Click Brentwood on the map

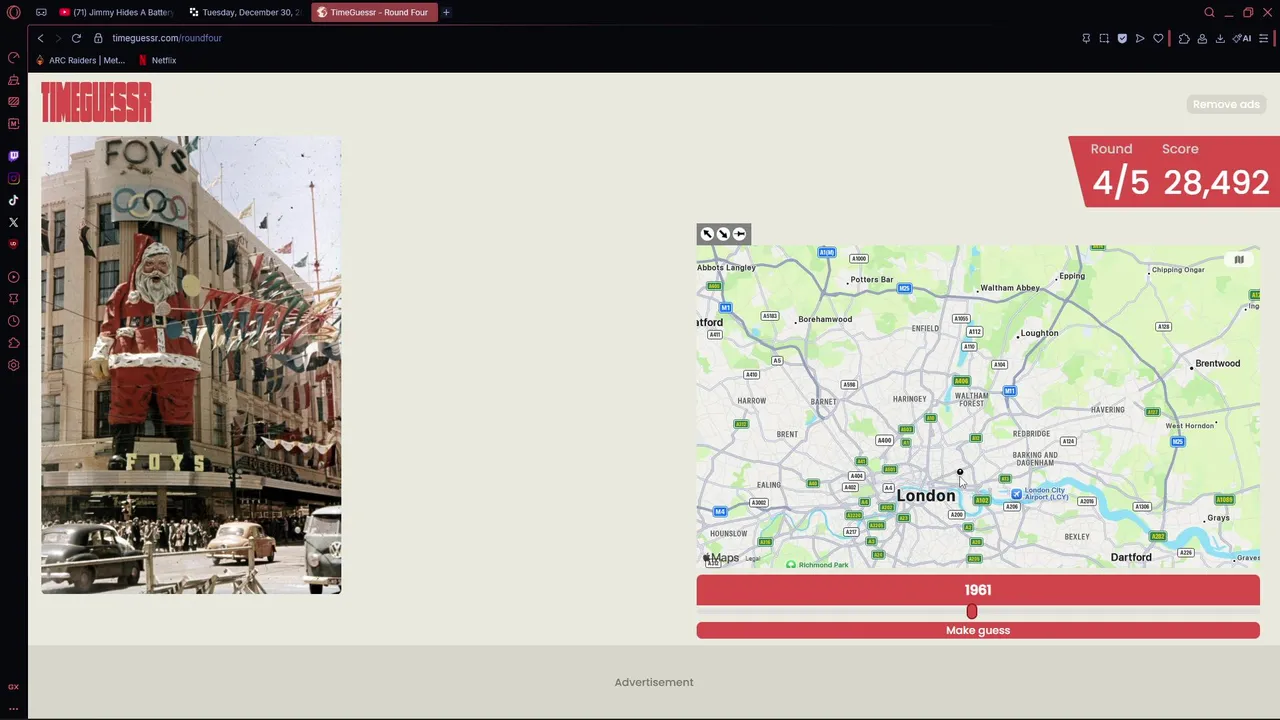tap(1217, 363)
